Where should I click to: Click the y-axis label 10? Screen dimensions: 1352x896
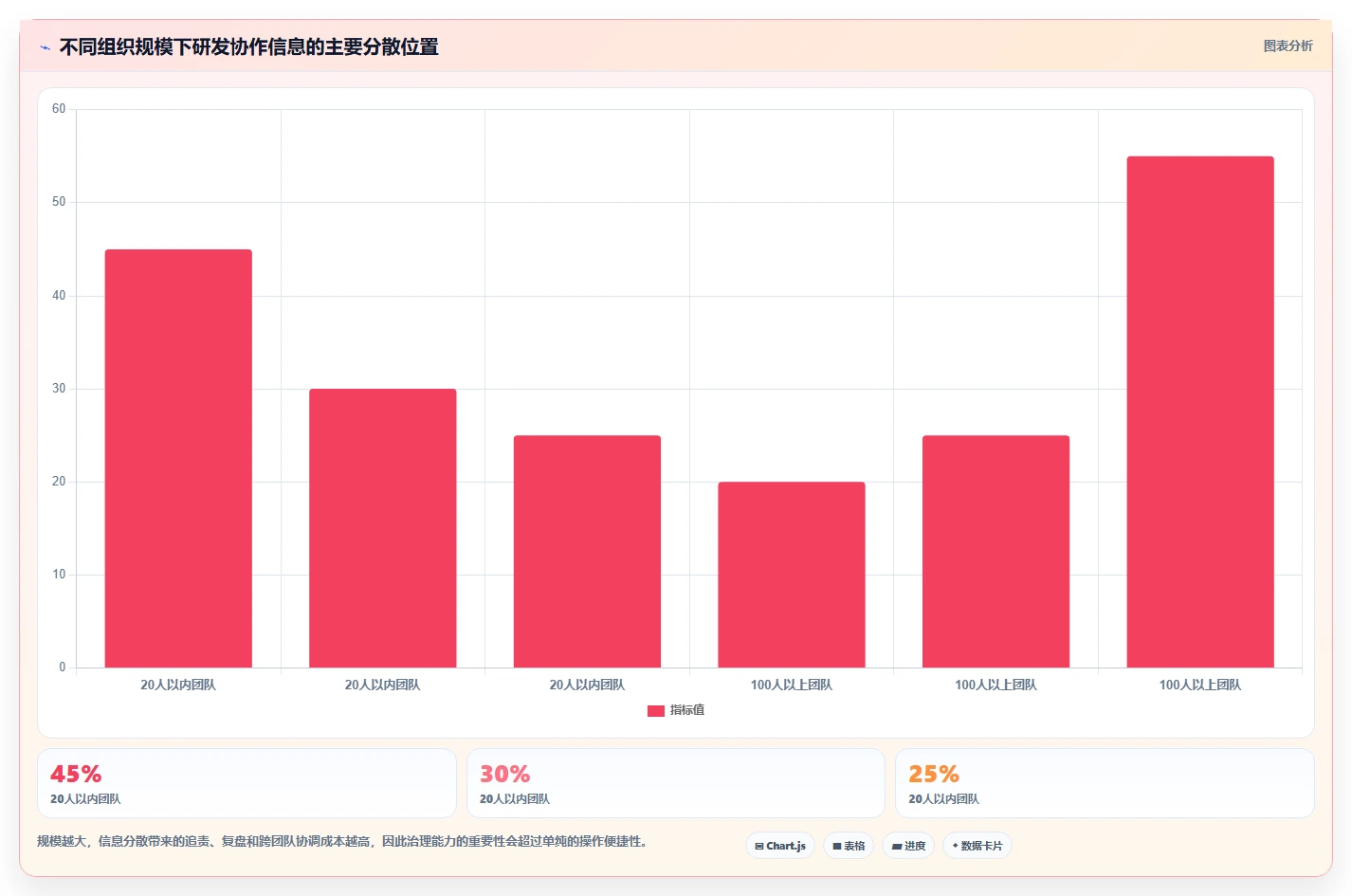coord(59,575)
